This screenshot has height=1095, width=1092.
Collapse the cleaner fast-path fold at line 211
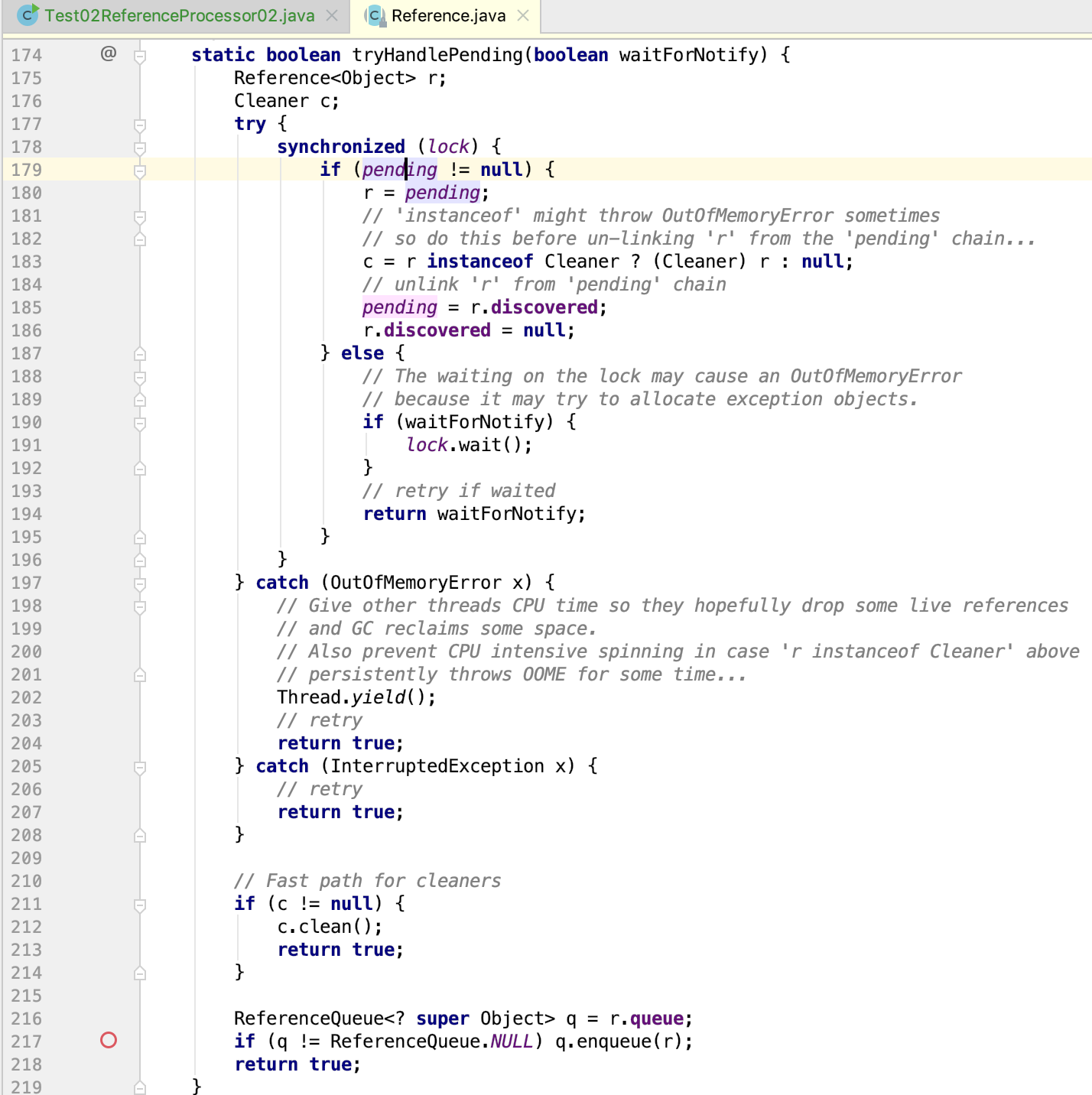(x=139, y=904)
